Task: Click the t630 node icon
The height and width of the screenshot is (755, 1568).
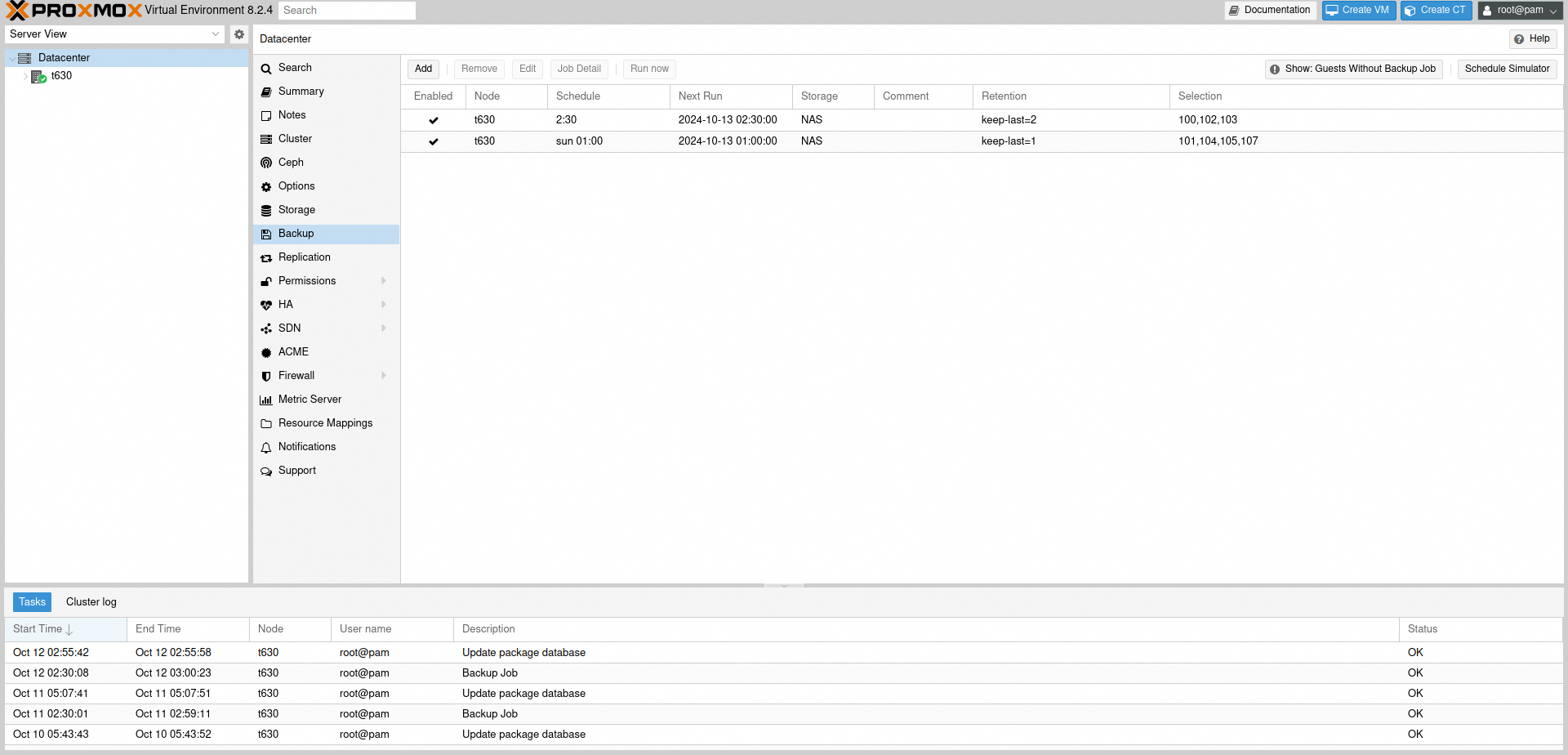Action: tap(38, 77)
